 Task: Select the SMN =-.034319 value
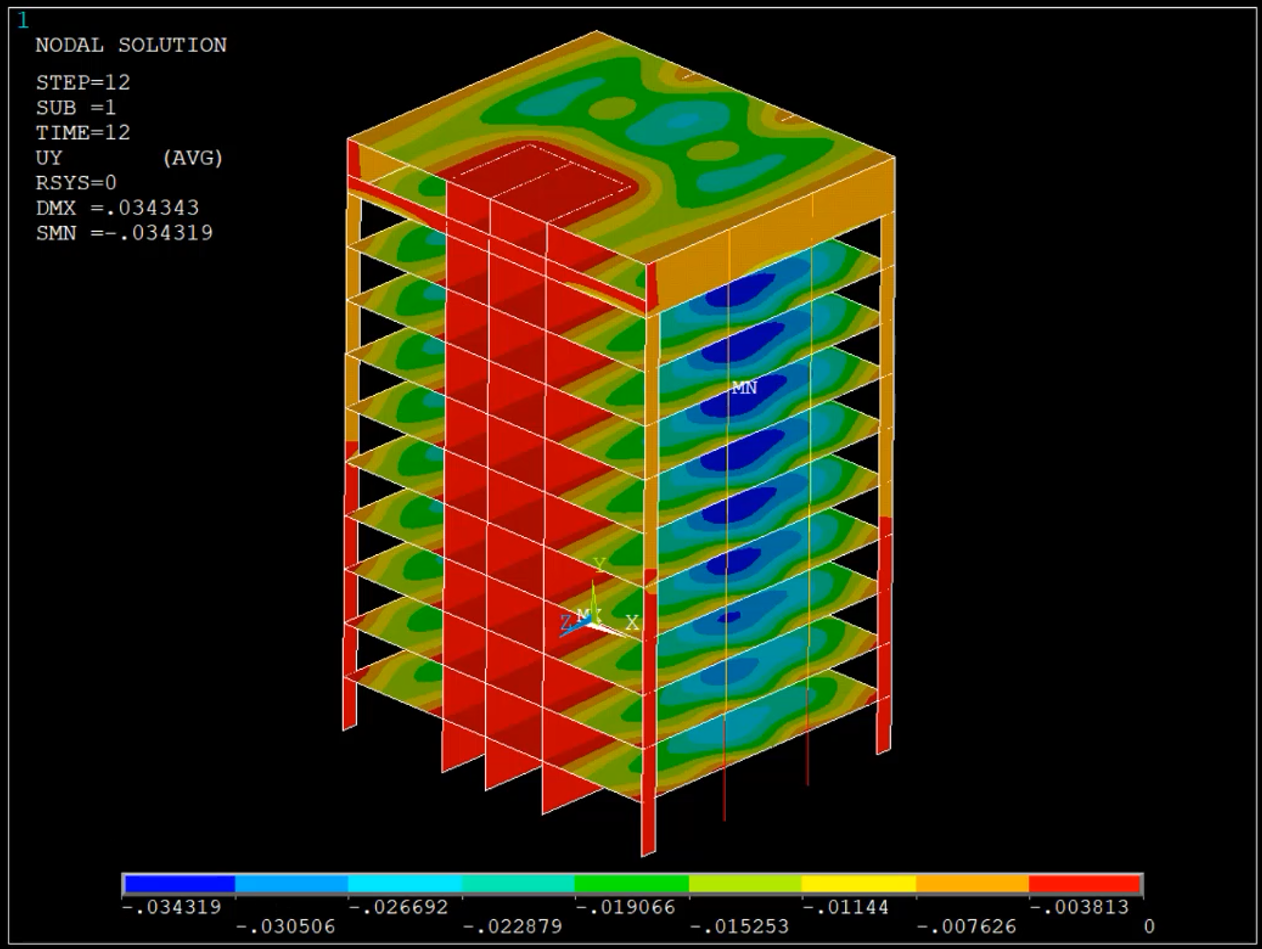coord(124,233)
